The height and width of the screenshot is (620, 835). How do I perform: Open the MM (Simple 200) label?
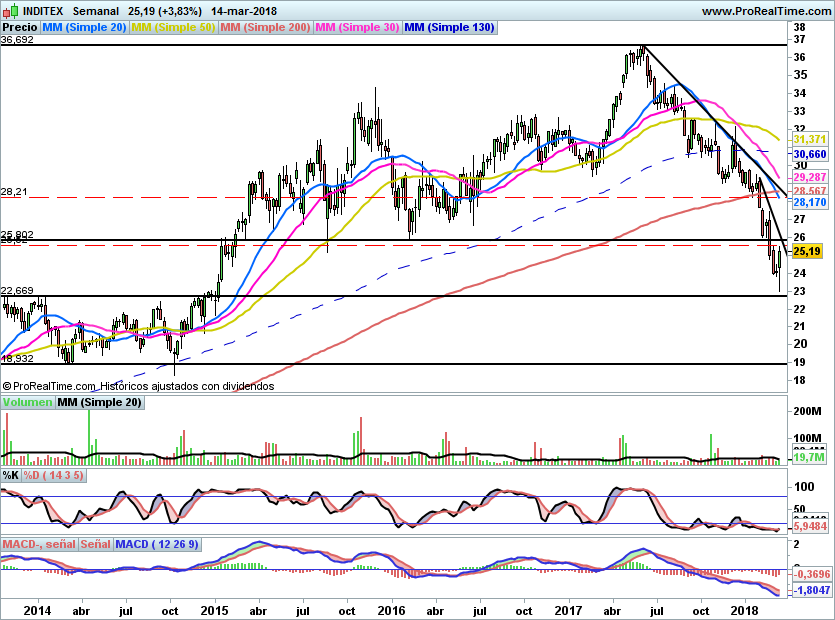pyautogui.click(x=265, y=27)
